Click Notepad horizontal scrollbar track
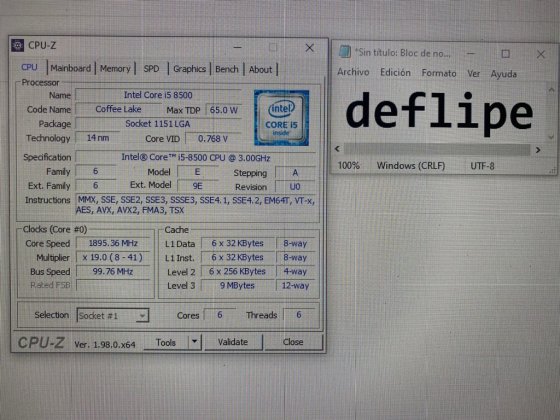Screen dimensions: 560x420 click(x=437, y=149)
